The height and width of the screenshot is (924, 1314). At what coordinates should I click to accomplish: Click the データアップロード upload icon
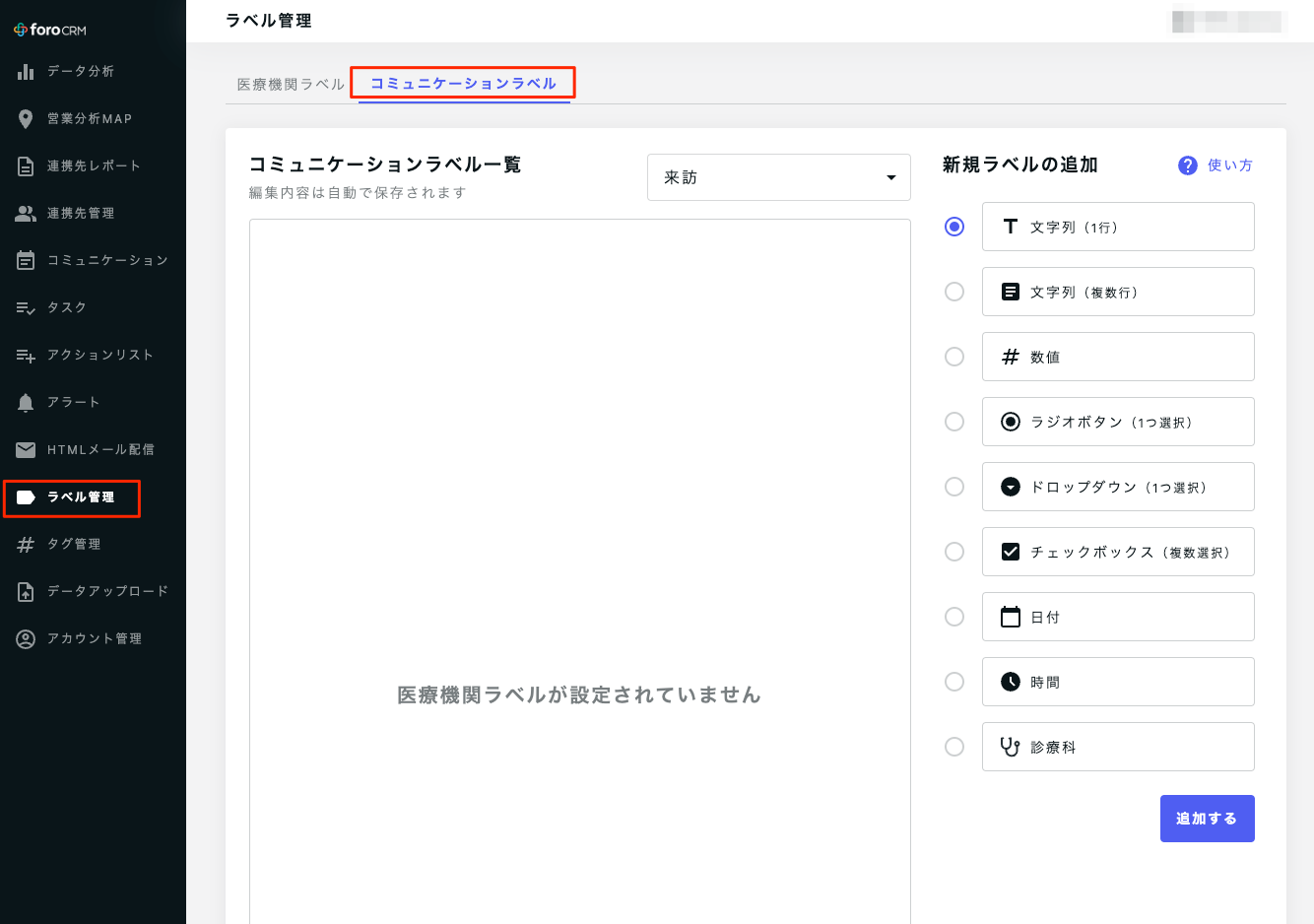(x=26, y=591)
